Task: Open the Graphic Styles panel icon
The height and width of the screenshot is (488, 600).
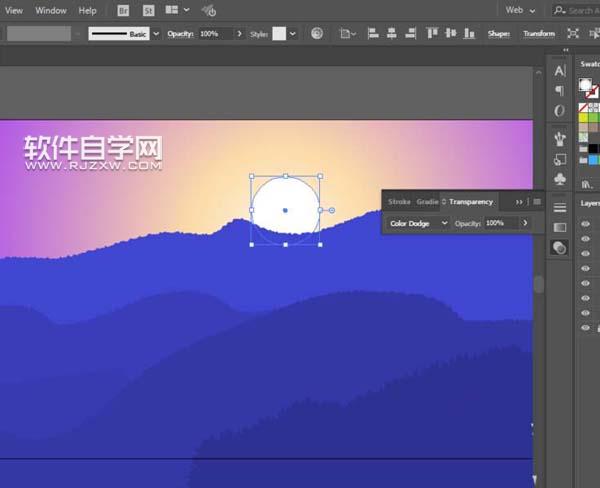Action: [560, 159]
